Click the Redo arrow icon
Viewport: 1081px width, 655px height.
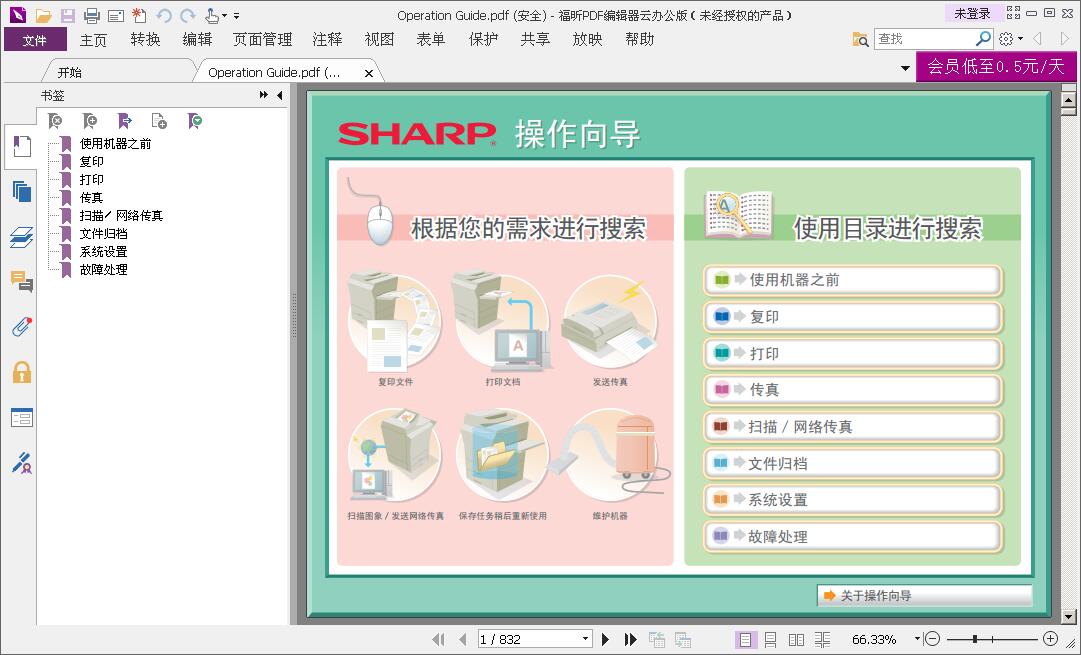(x=187, y=15)
